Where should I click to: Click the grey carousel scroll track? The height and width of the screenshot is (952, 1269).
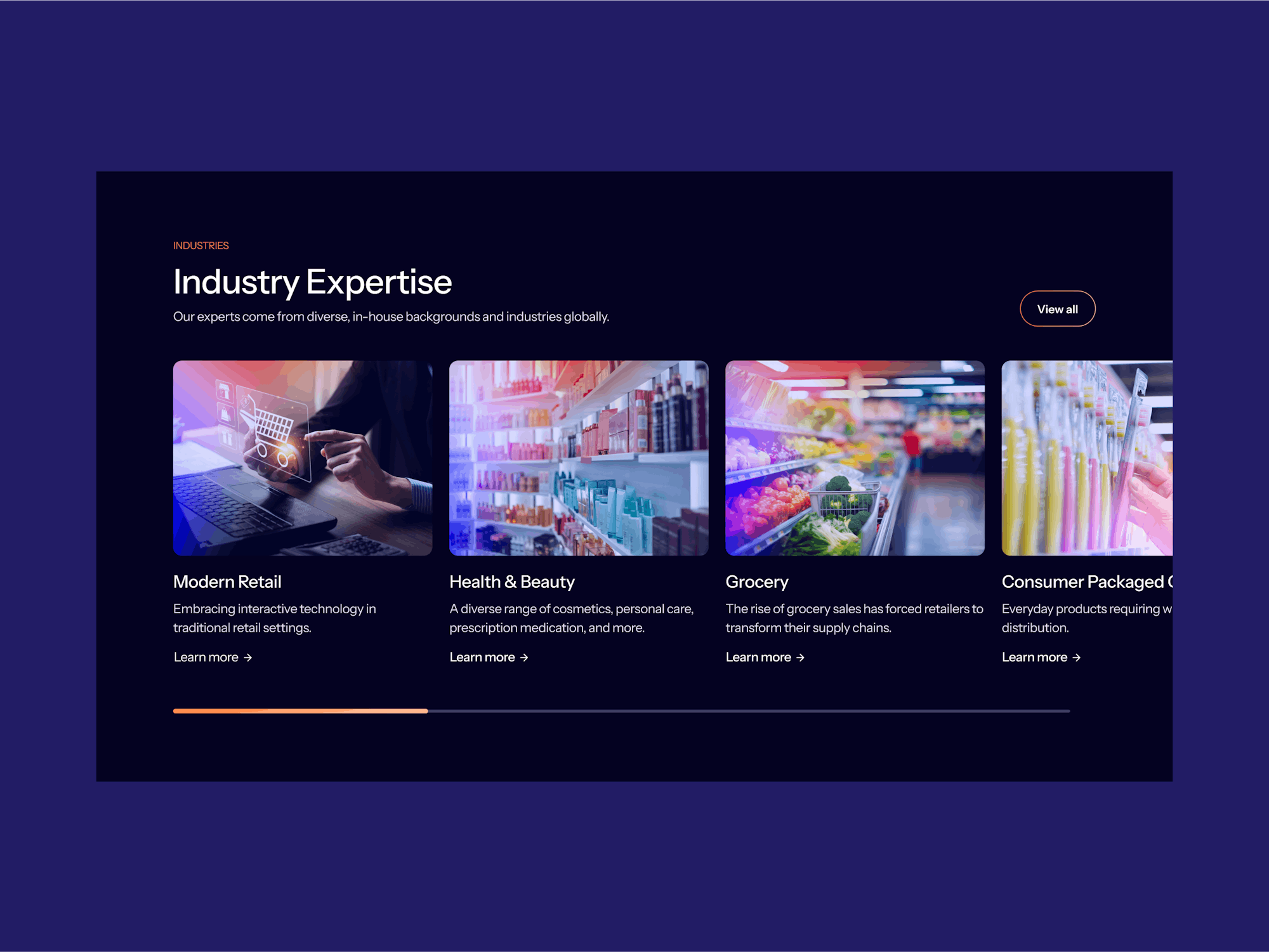coord(749,711)
